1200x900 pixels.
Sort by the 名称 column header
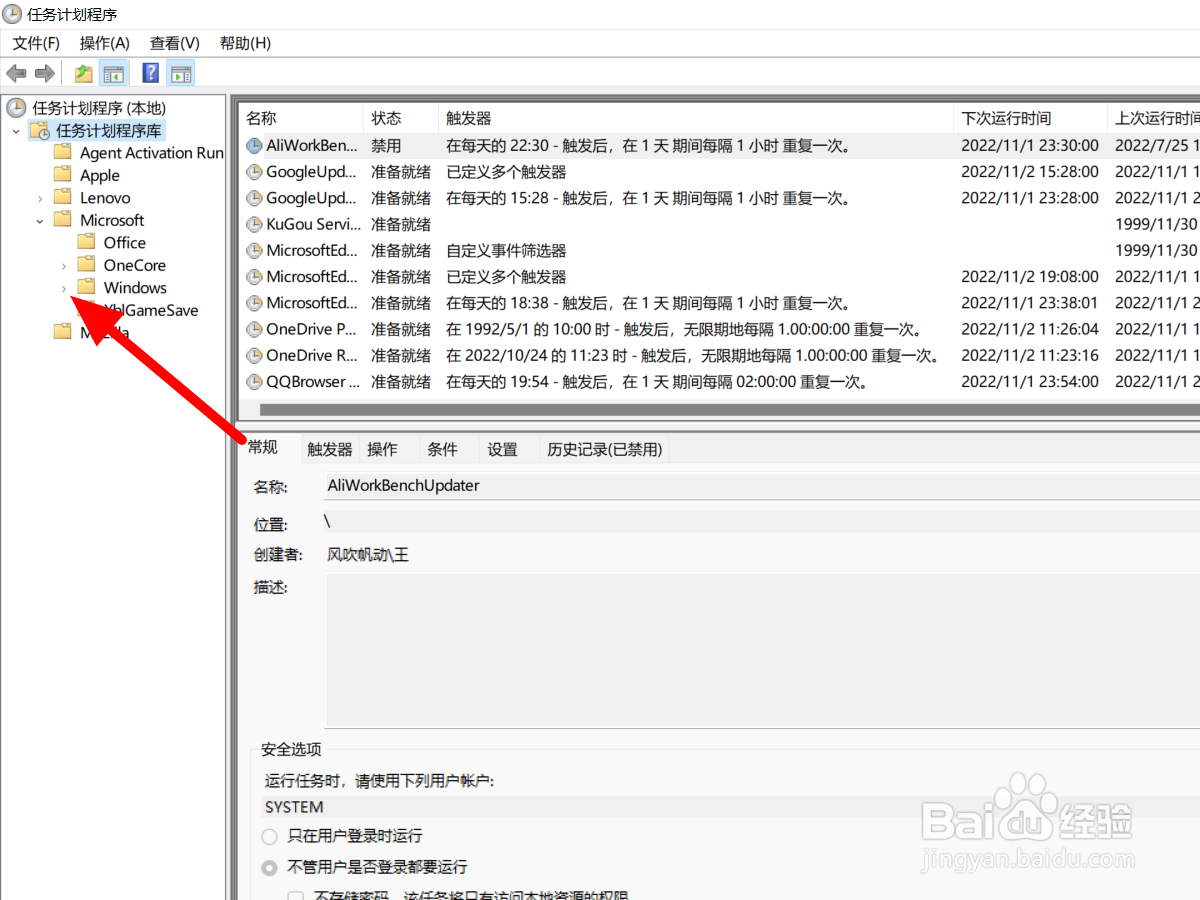pos(301,118)
